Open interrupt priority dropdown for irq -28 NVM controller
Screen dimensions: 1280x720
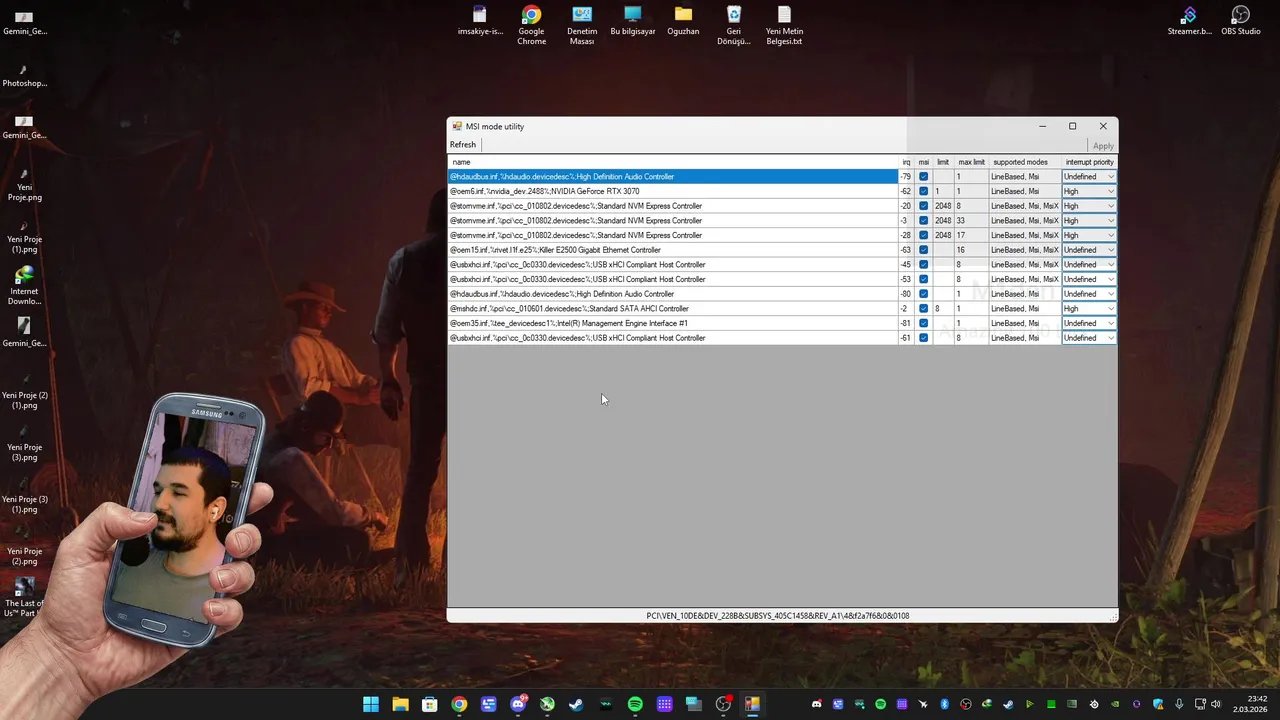[1089, 235]
